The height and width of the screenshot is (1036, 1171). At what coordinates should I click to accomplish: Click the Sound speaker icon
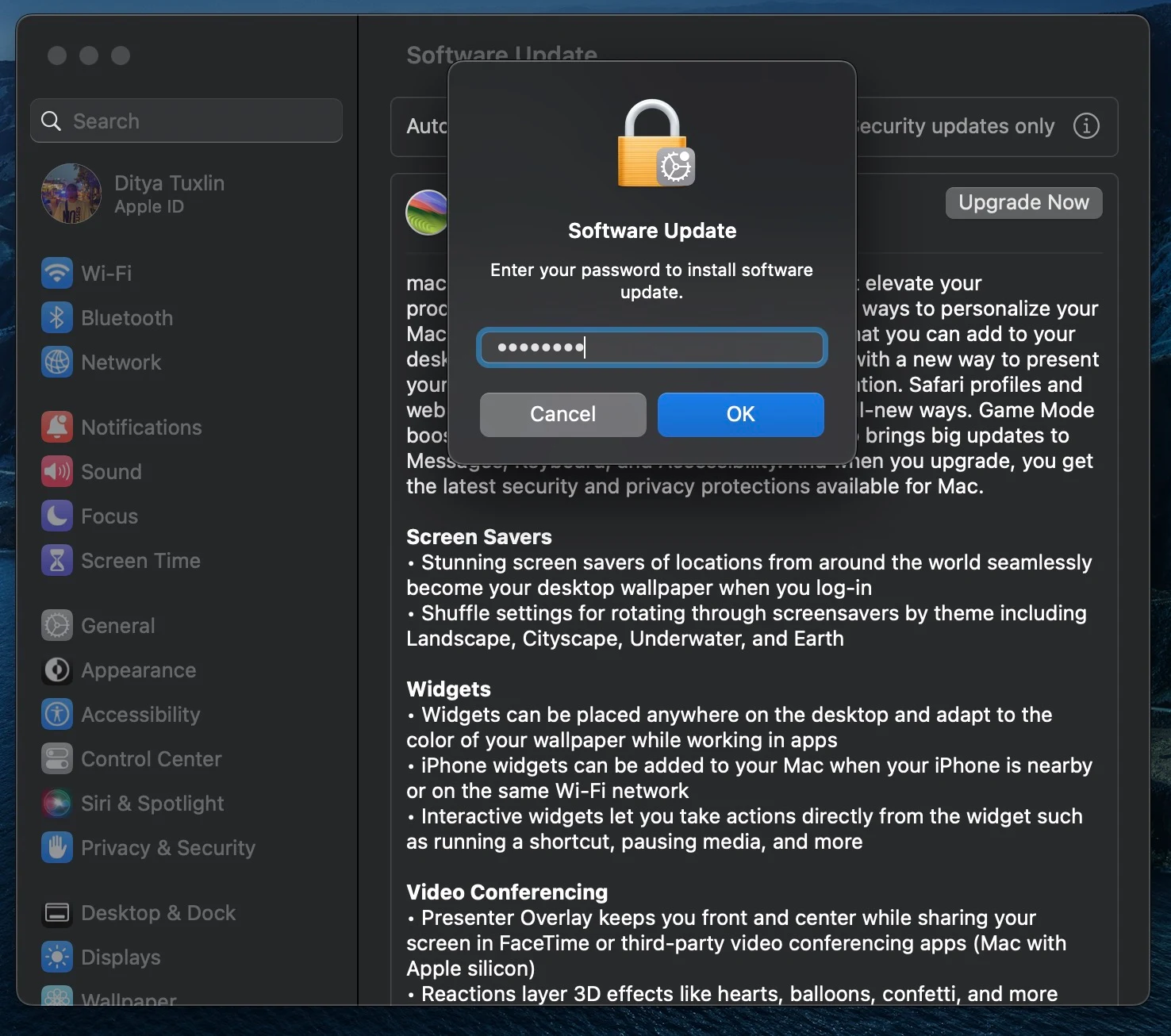click(57, 472)
